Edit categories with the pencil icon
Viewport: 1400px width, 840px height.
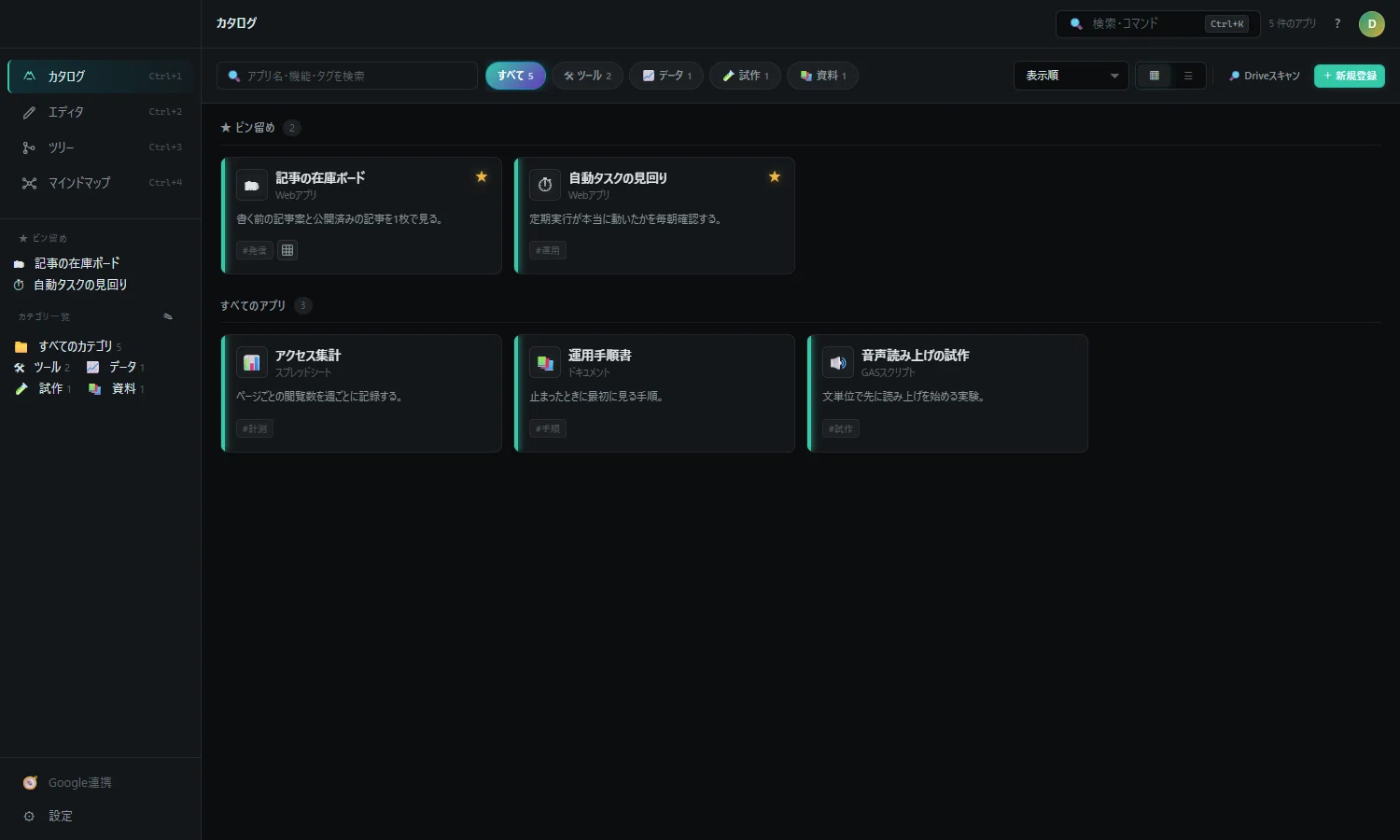click(x=168, y=316)
